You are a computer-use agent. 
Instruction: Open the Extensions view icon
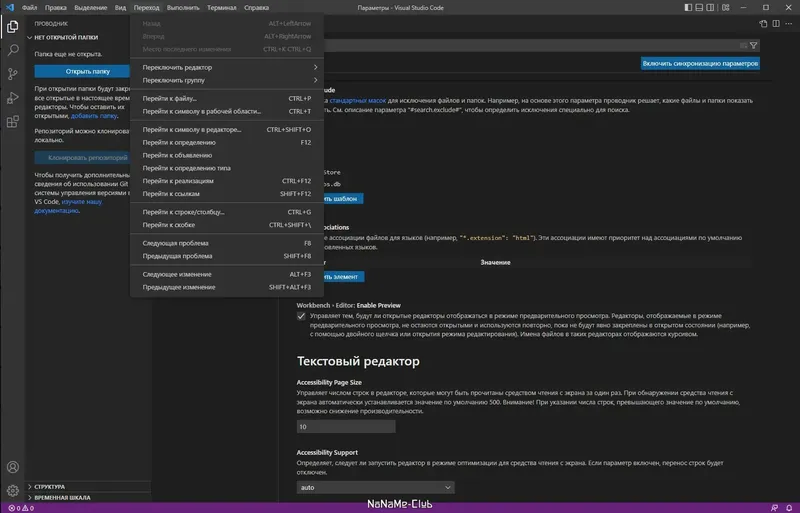[13, 121]
